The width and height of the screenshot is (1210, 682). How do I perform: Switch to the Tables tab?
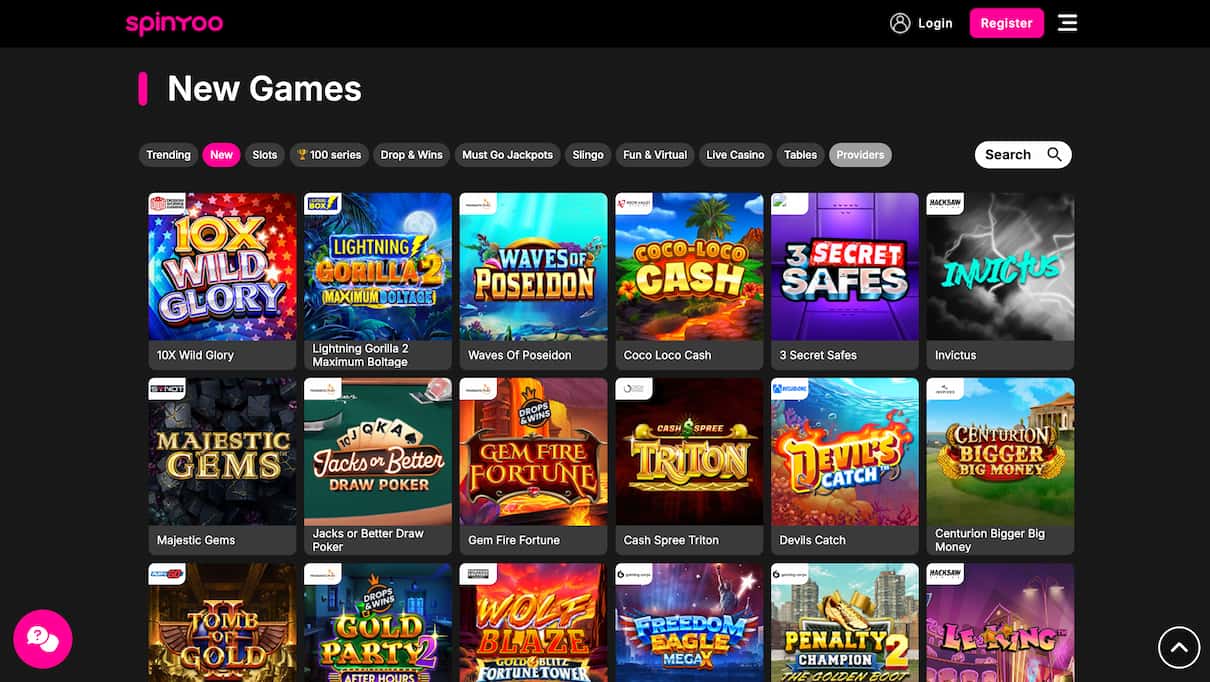tap(800, 155)
